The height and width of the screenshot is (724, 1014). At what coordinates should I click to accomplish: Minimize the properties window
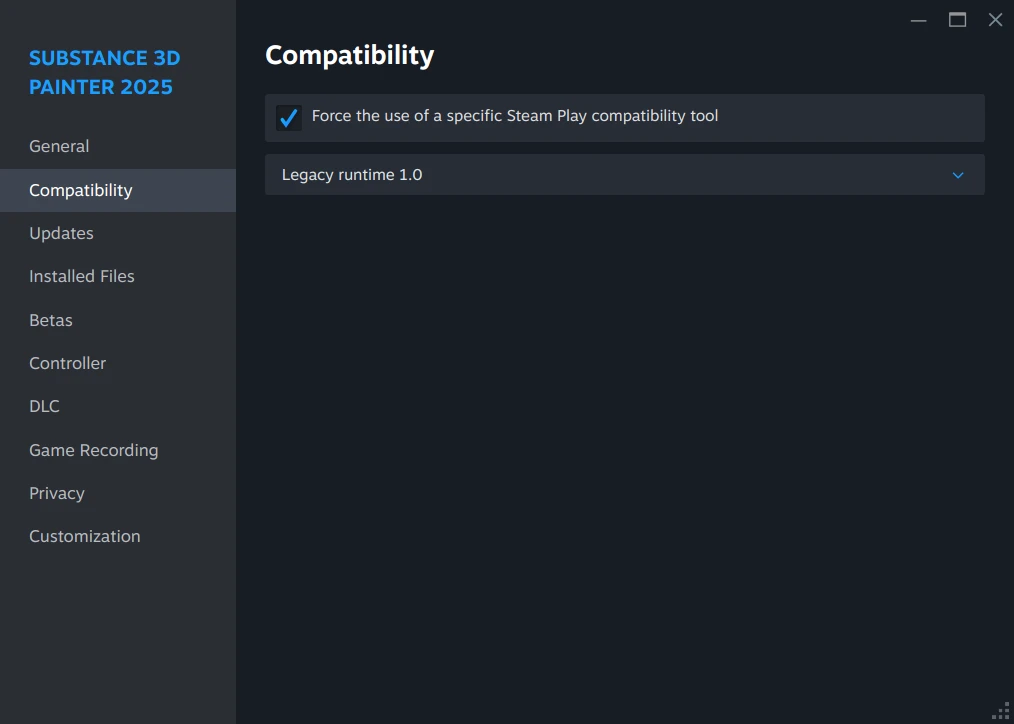[919, 20]
